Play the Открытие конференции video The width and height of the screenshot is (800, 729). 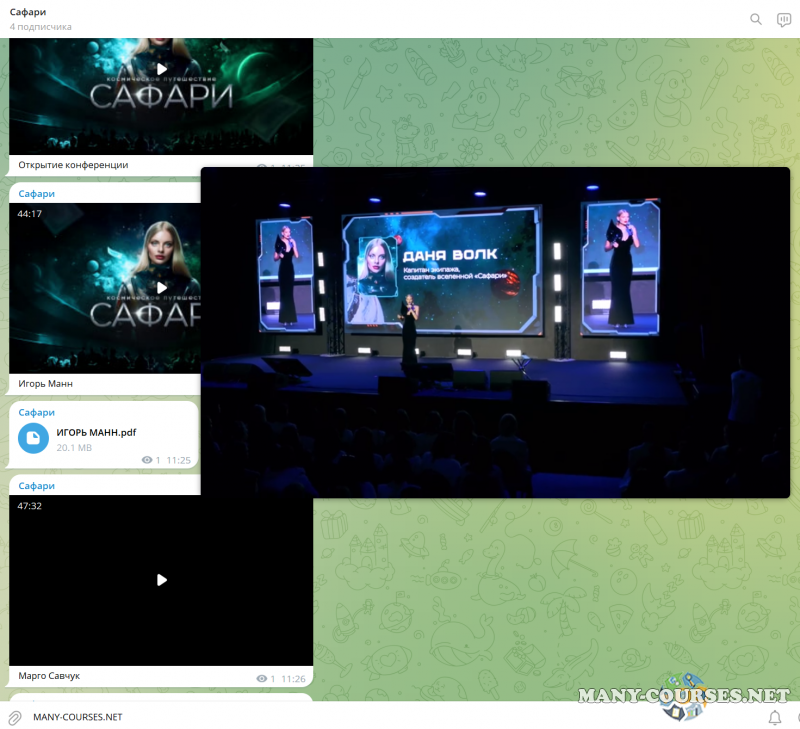(x=161, y=69)
